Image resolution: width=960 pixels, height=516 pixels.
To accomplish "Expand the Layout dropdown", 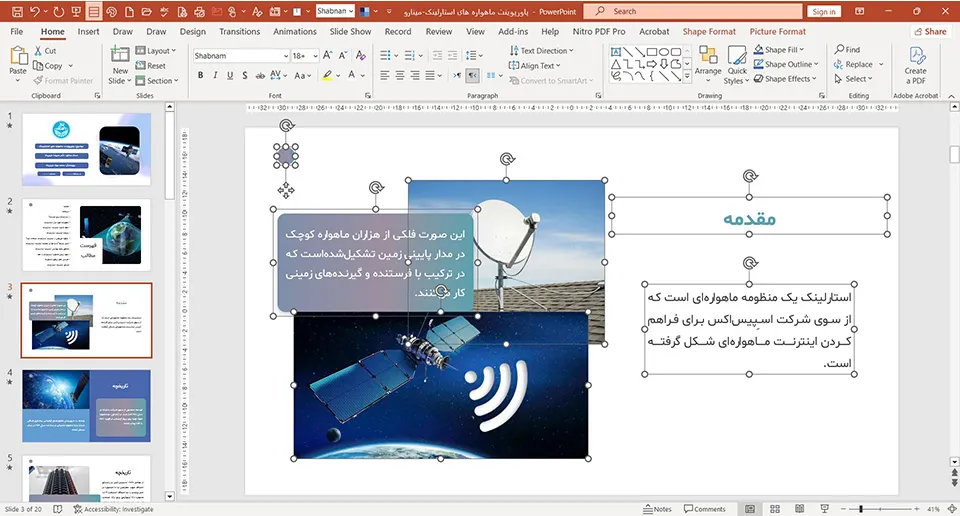I will pos(156,51).
